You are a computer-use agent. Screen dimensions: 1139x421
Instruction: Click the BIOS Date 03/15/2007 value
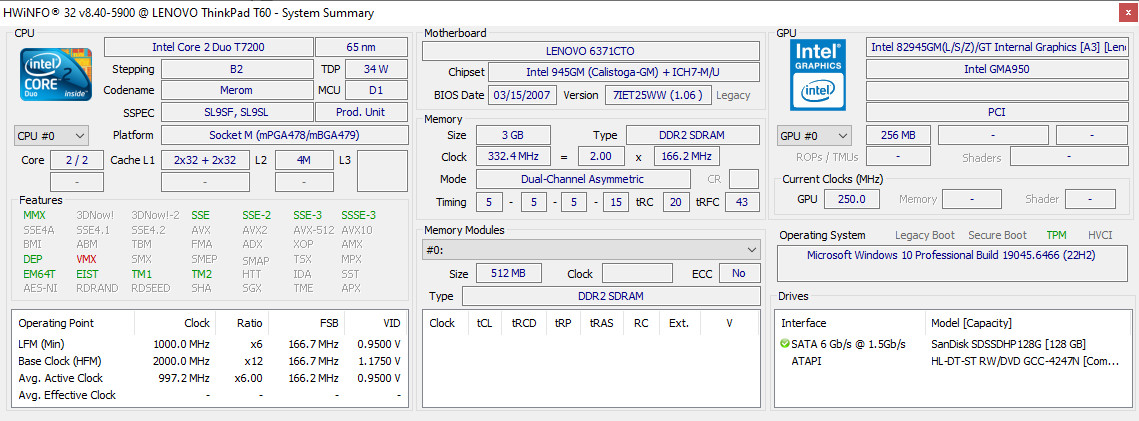click(523, 95)
